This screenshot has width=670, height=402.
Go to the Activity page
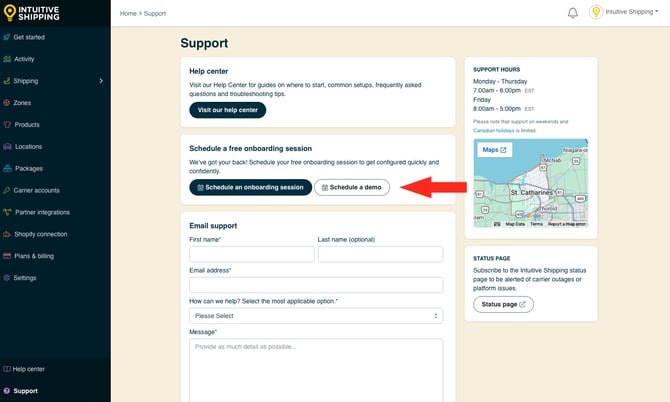click(24, 59)
